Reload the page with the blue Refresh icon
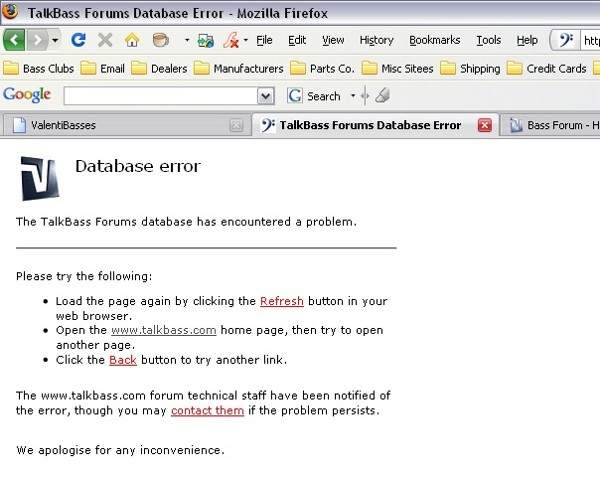The height and width of the screenshot is (479, 600). [78, 40]
